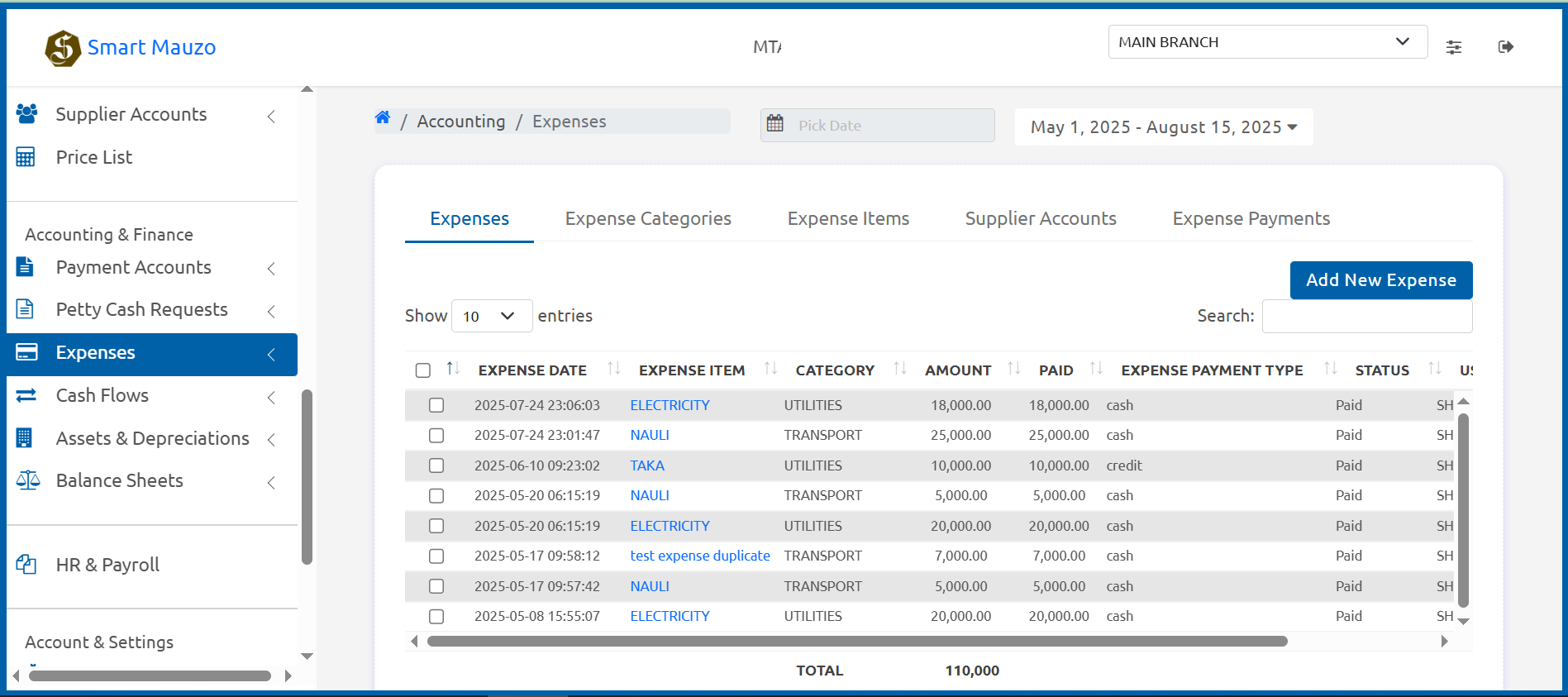The width and height of the screenshot is (1568, 697).
Task: Click the table vertical scrollbar thumb
Action: pos(1463,510)
